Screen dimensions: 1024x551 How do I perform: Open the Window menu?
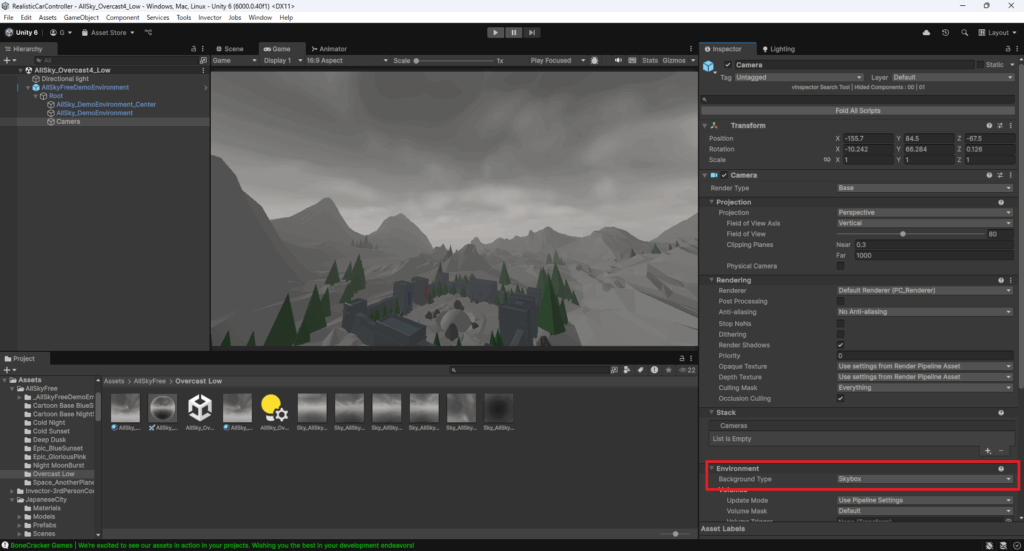260,18
